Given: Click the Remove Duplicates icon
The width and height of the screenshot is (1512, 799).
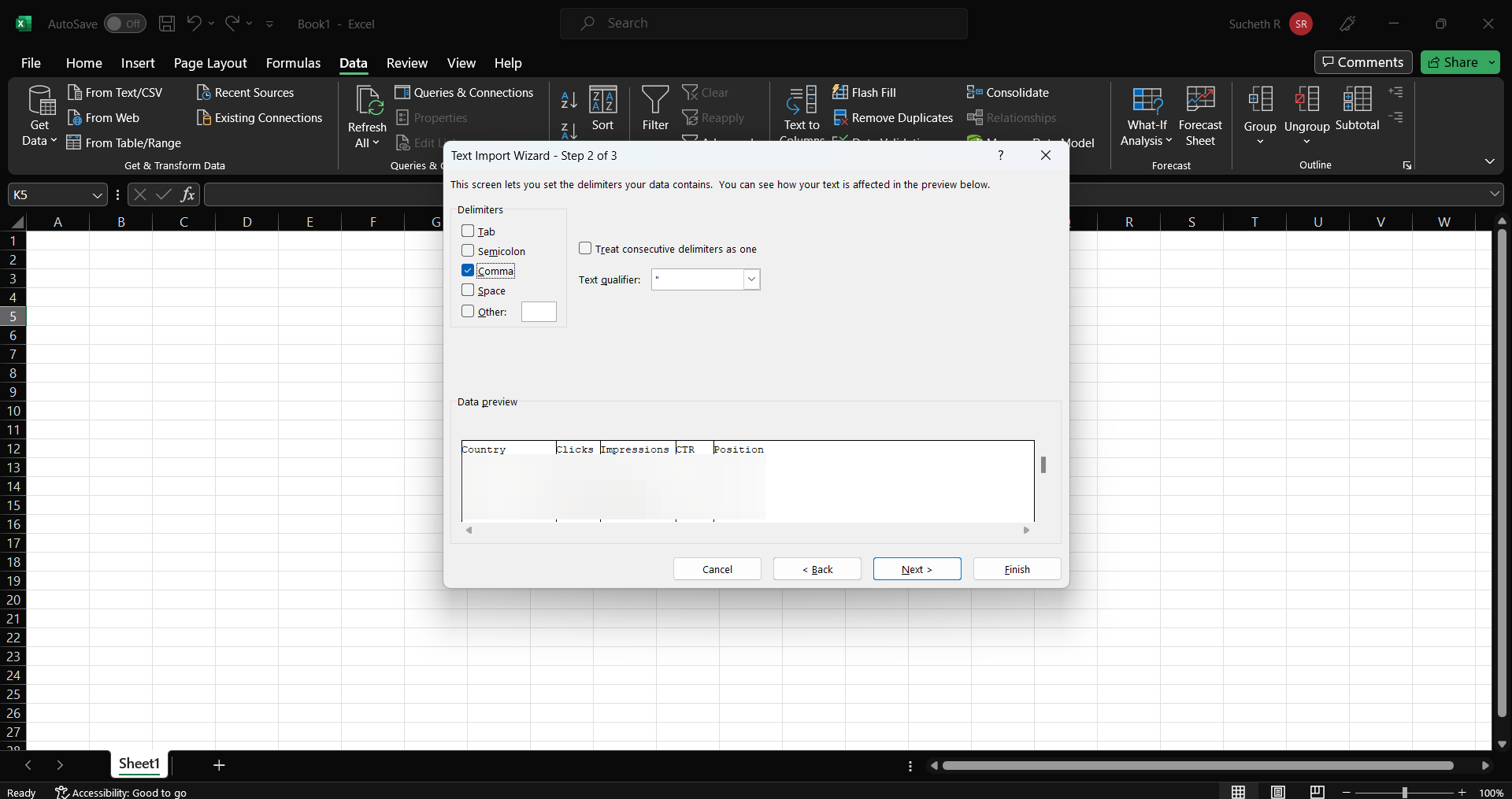Looking at the screenshot, I should (842, 117).
